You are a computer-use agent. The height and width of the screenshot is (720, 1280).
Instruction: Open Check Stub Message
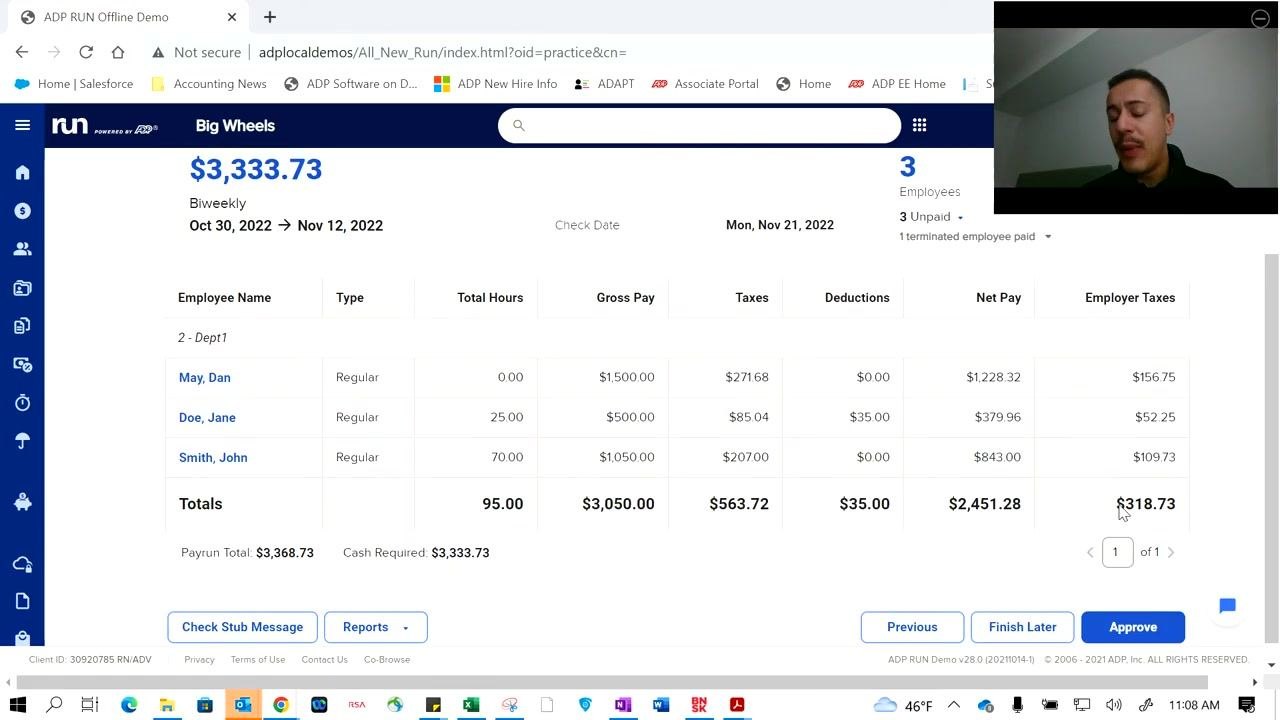(242, 627)
